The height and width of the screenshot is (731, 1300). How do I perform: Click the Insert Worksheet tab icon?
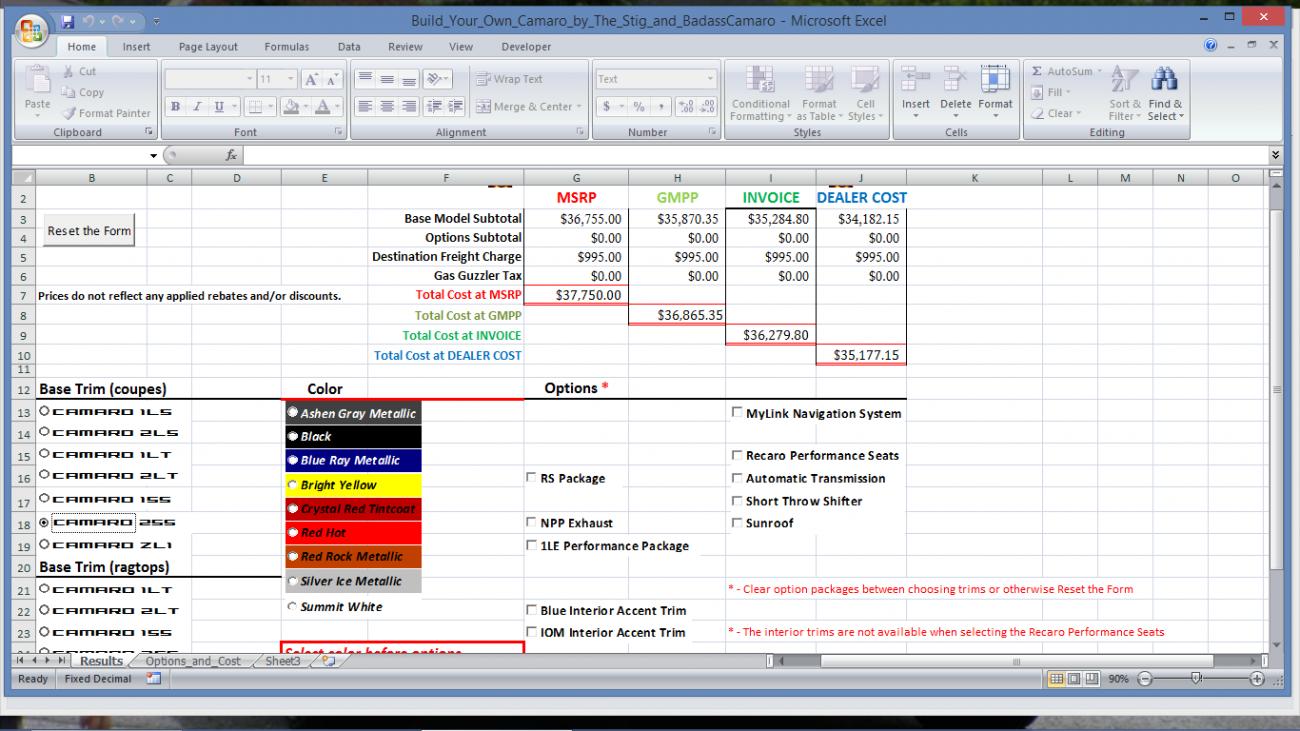pos(329,661)
